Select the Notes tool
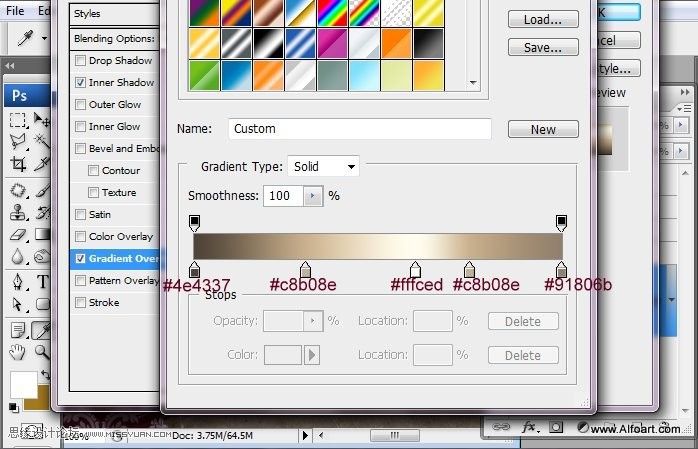Viewport: 698px width, 449px height. 18,330
